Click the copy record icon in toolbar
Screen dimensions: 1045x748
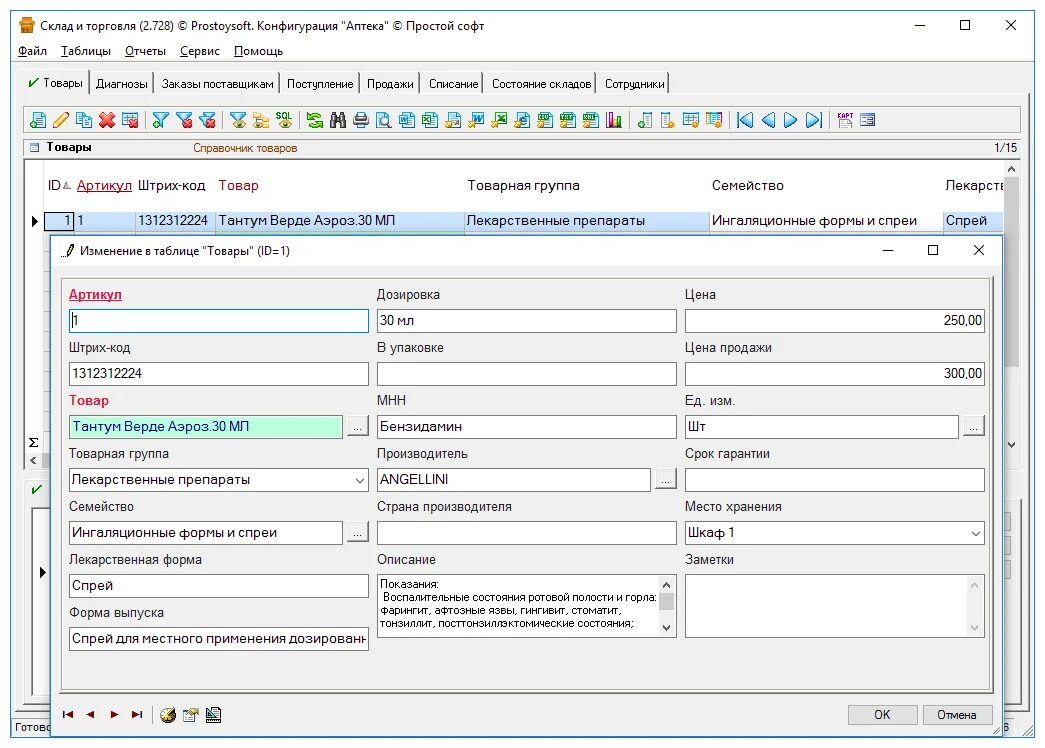click(x=84, y=120)
